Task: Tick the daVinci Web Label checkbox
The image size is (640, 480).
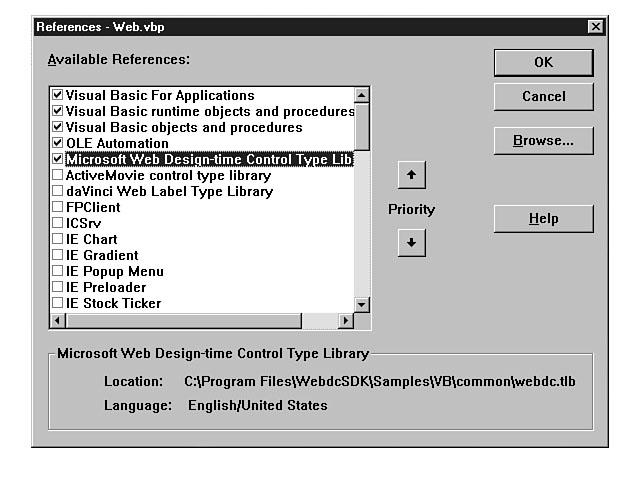Action: (x=58, y=192)
